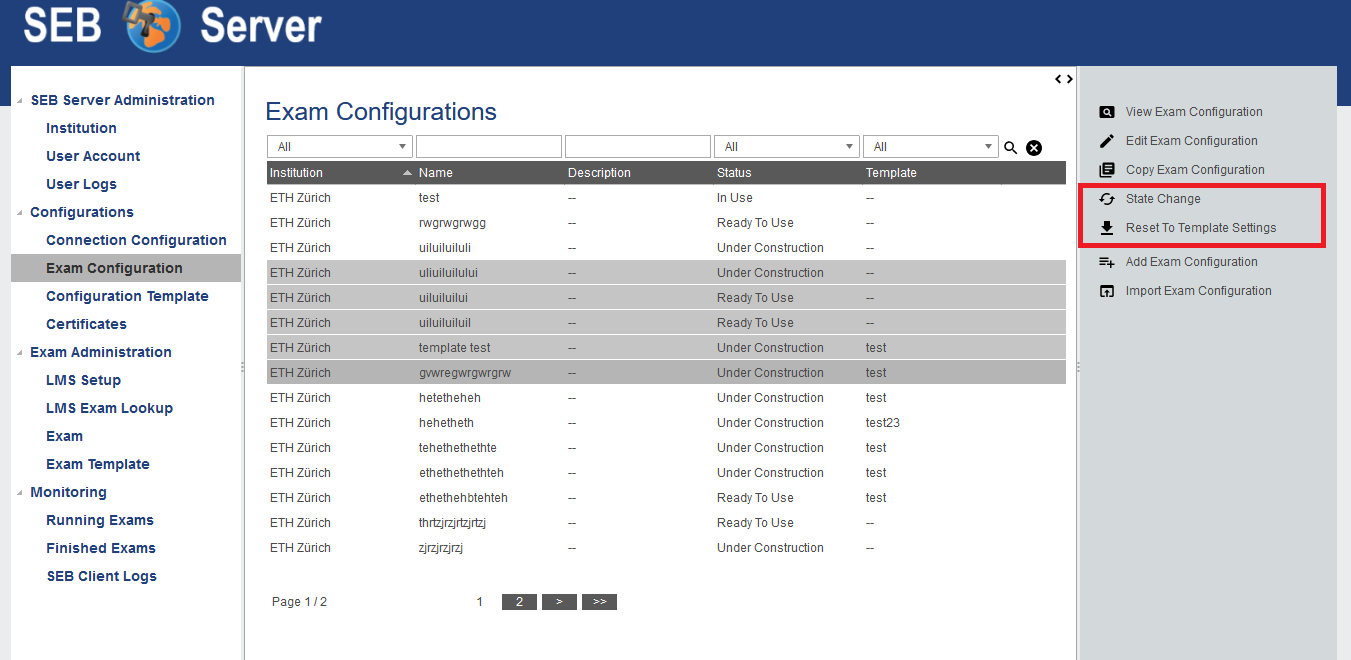Open the Template filter dropdown

[x=930, y=147]
